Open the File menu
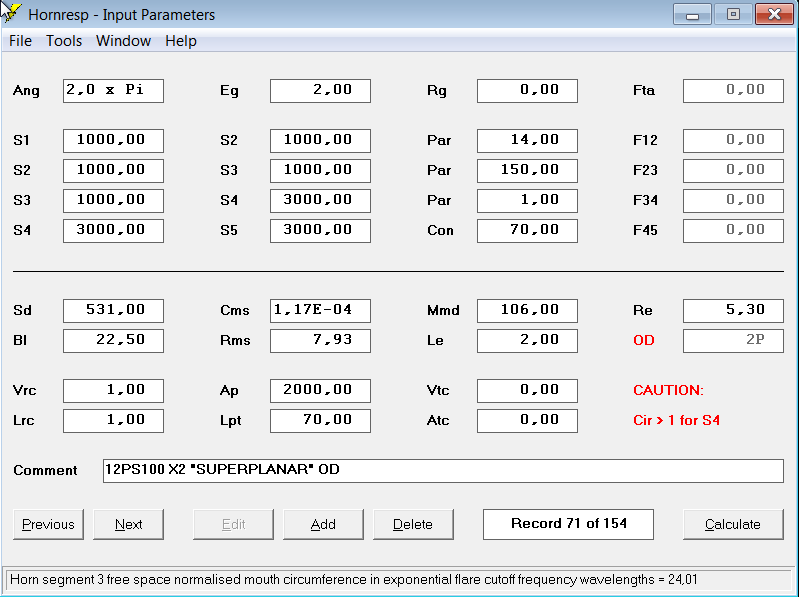 point(20,41)
